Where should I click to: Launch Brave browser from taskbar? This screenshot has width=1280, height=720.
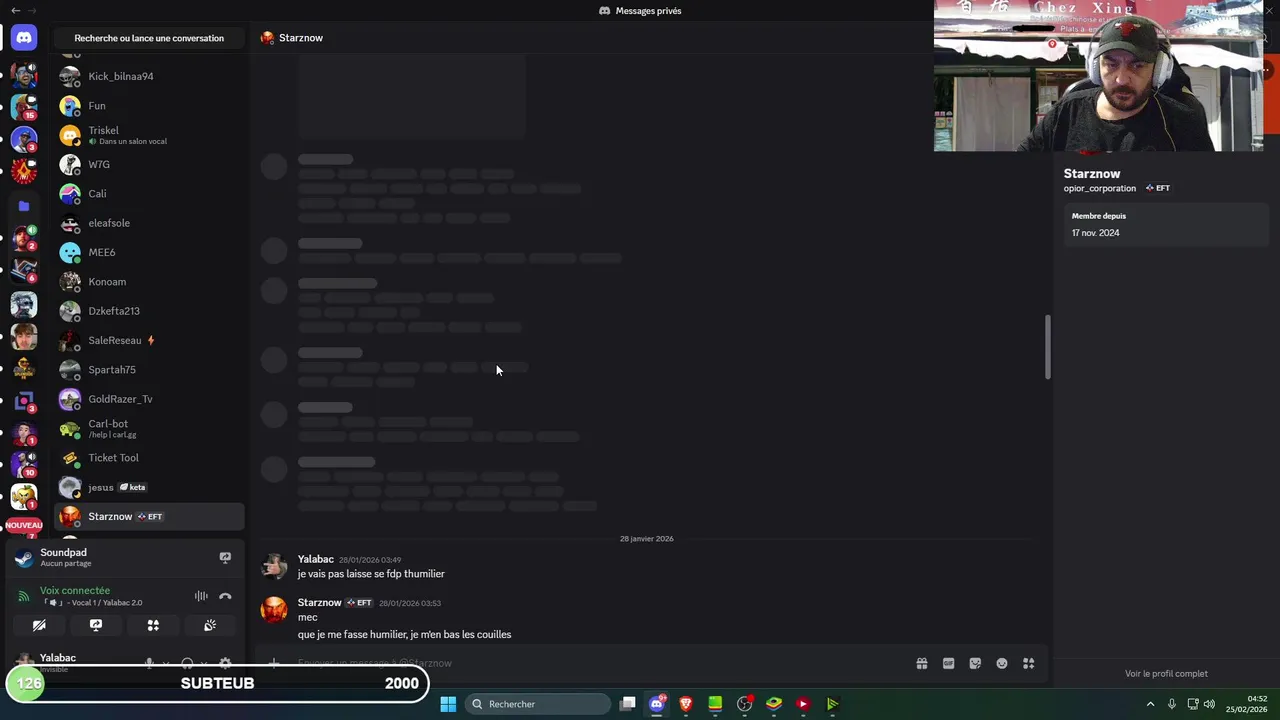pos(686,704)
